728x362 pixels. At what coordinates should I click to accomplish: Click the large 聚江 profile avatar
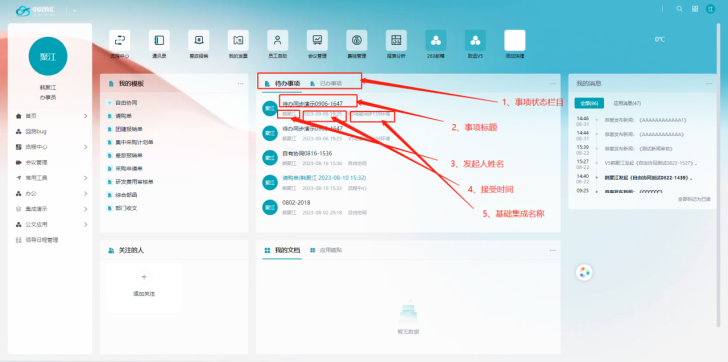point(48,56)
